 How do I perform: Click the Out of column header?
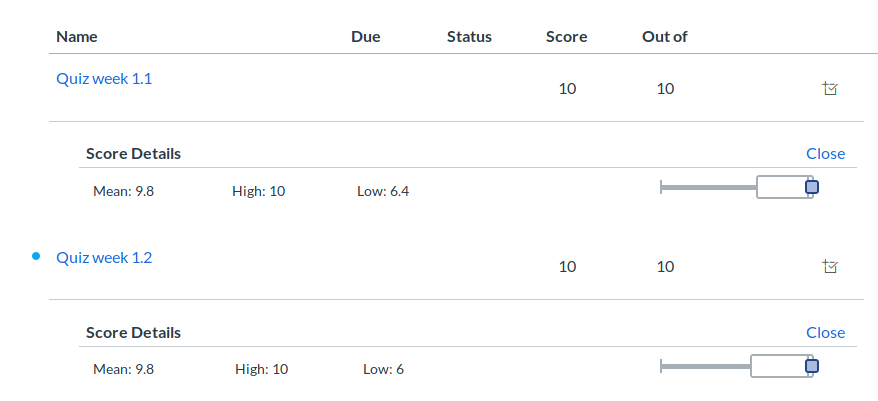click(665, 37)
